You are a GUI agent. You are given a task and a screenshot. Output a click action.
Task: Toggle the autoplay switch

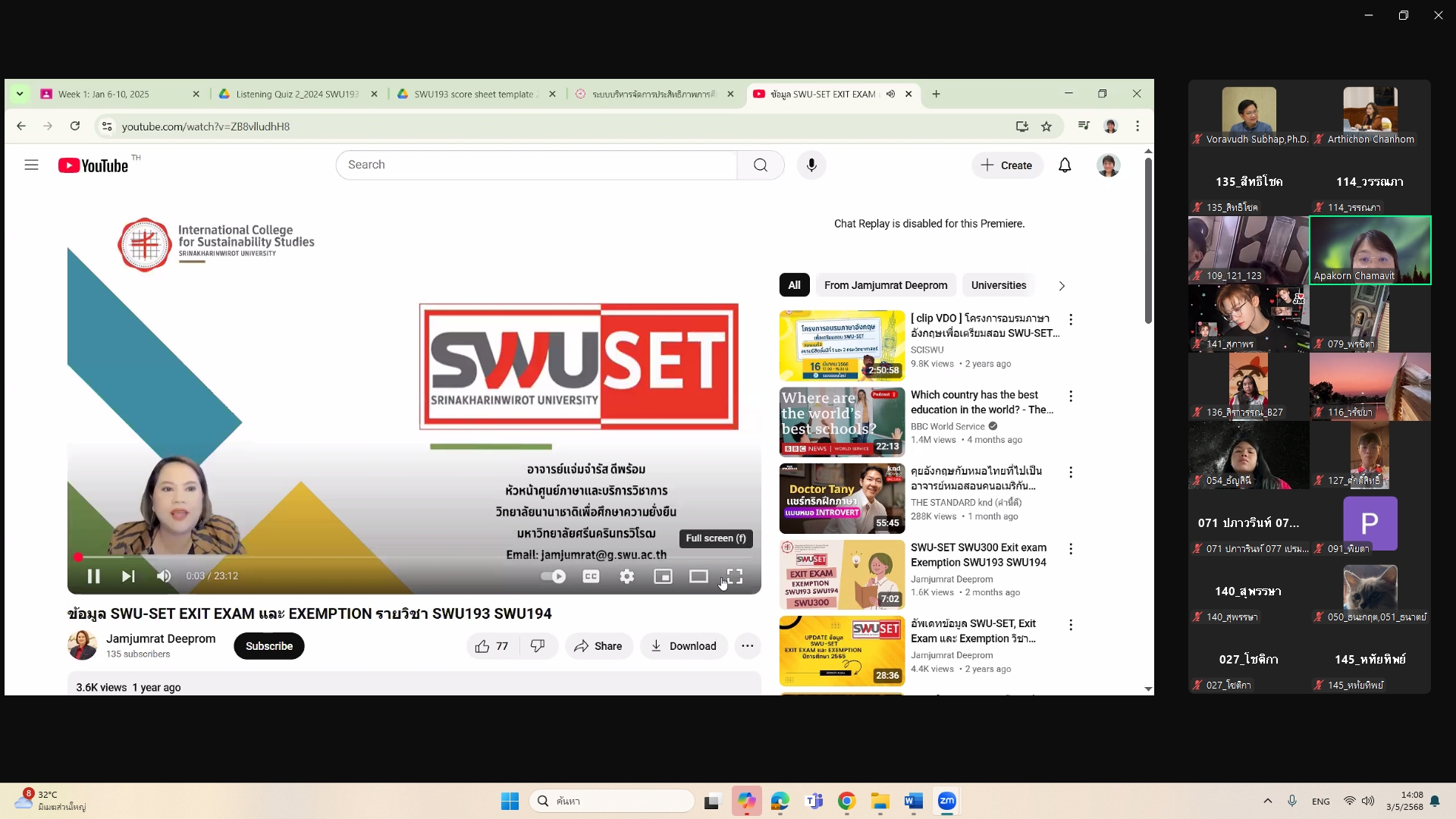pyautogui.click(x=554, y=576)
